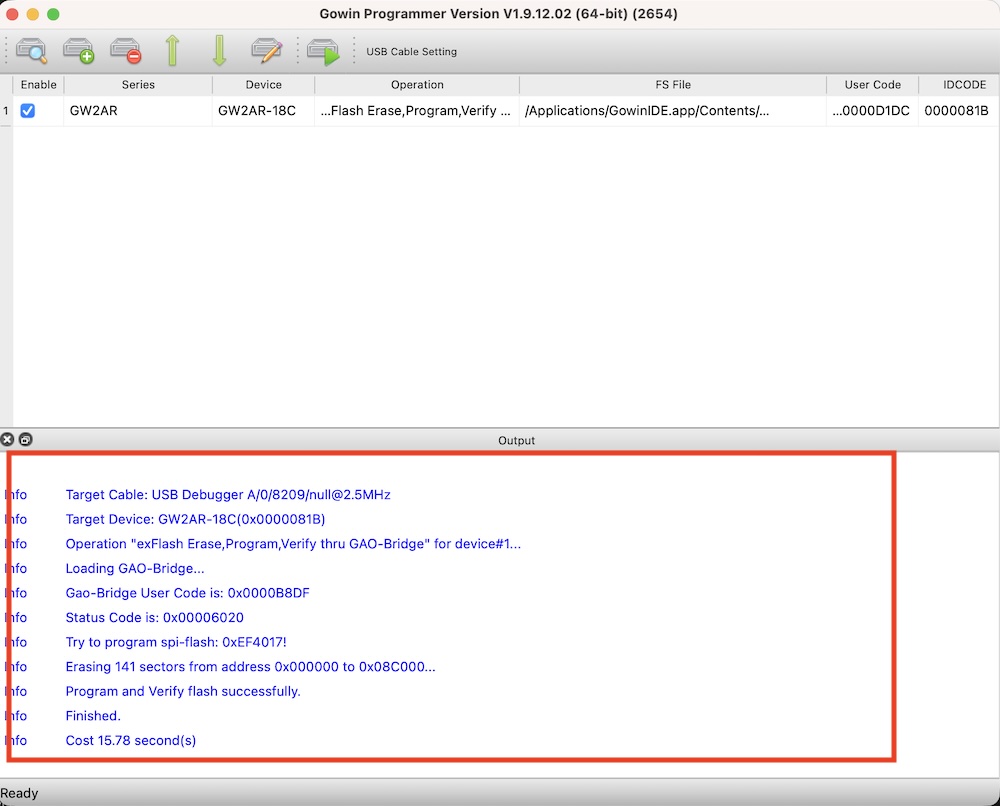Click the User Code column header
The width and height of the screenshot is (1000, 806).
coord(872,85)
